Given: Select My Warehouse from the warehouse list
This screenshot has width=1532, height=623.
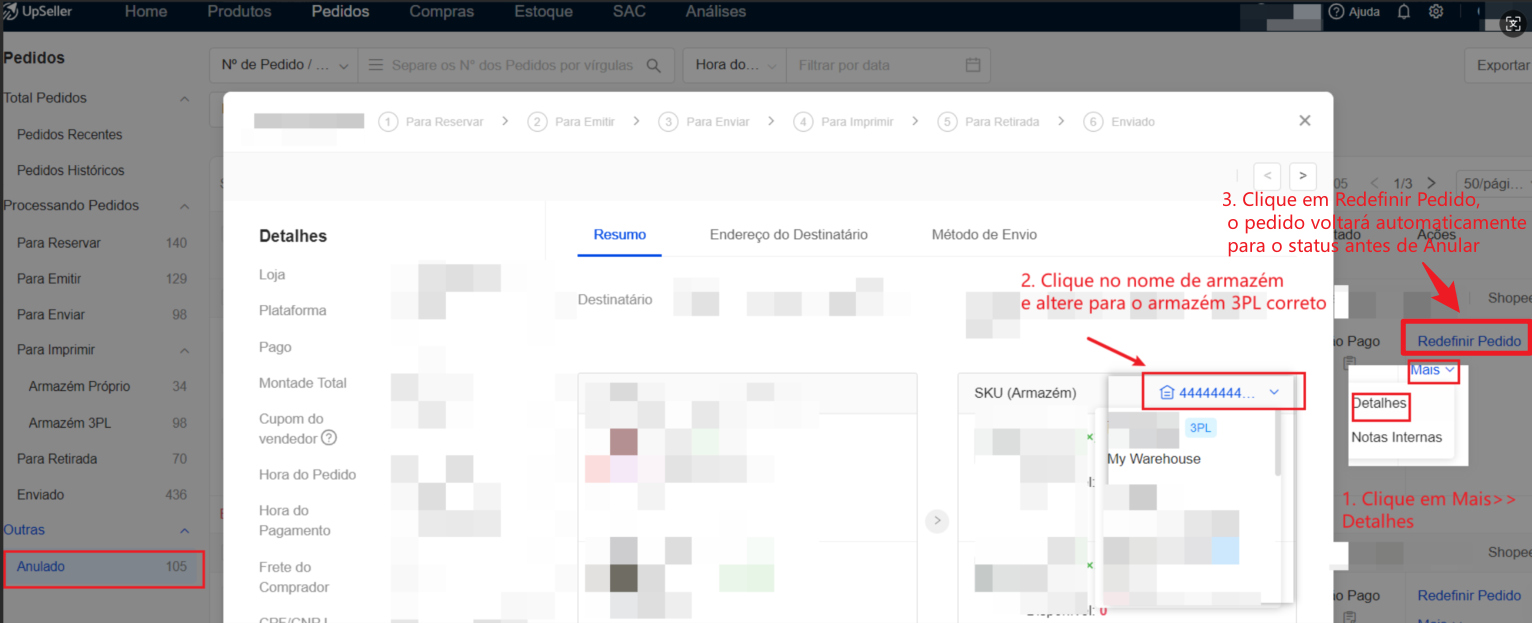Looking at the screenshot, I should (1153, 459).
